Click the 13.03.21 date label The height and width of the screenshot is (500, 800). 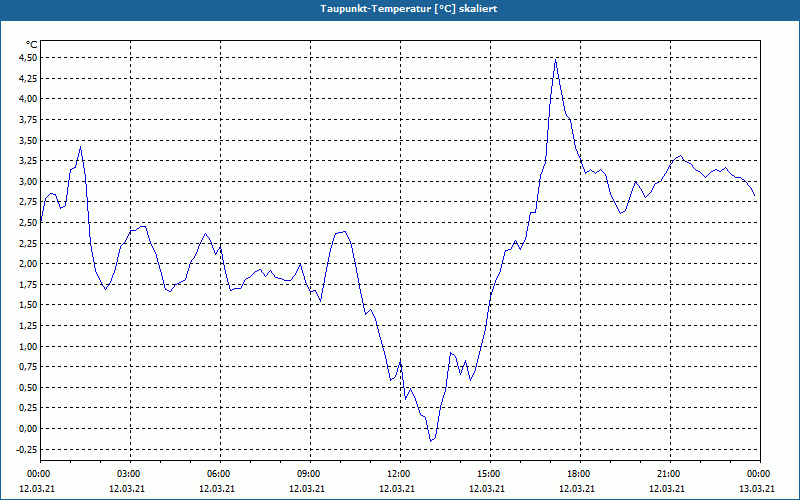[757, 488]
